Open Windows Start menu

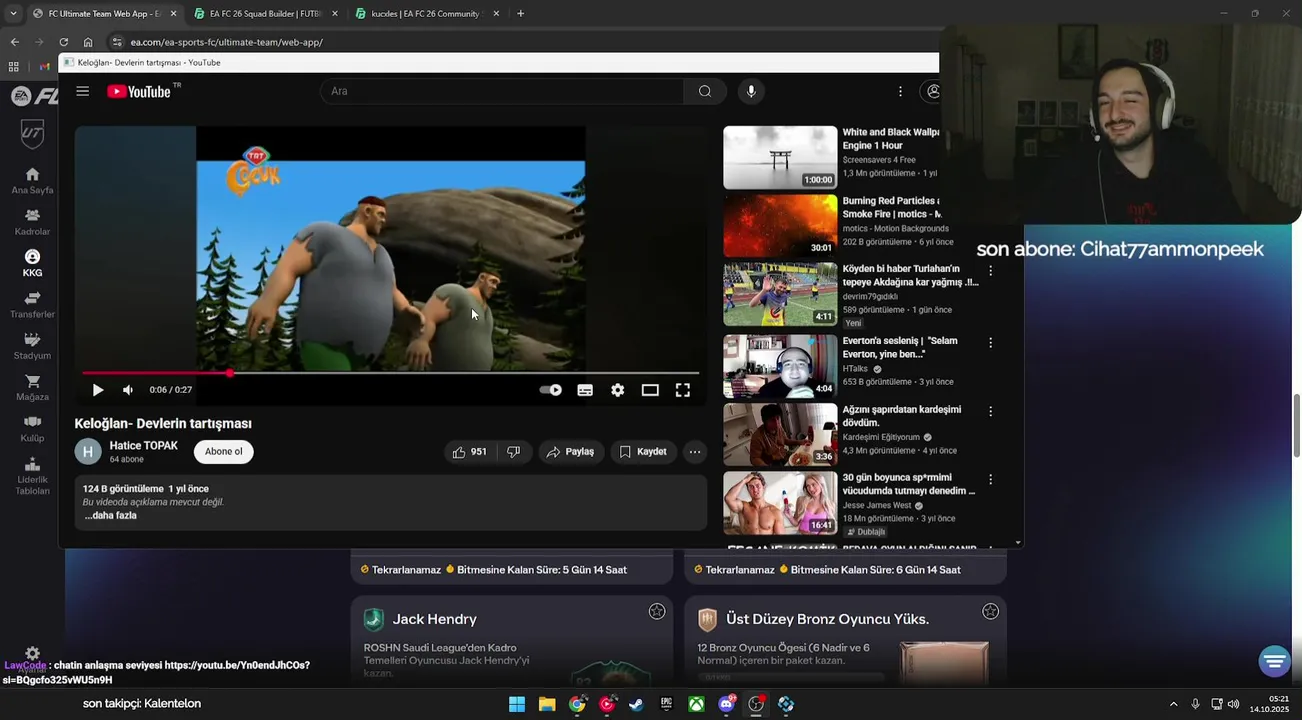coord(517,704)
